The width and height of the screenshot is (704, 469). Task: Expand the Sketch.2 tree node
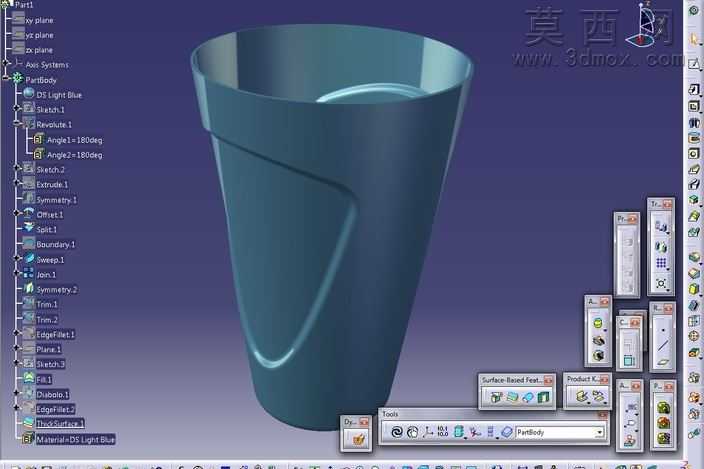[17, 168]
